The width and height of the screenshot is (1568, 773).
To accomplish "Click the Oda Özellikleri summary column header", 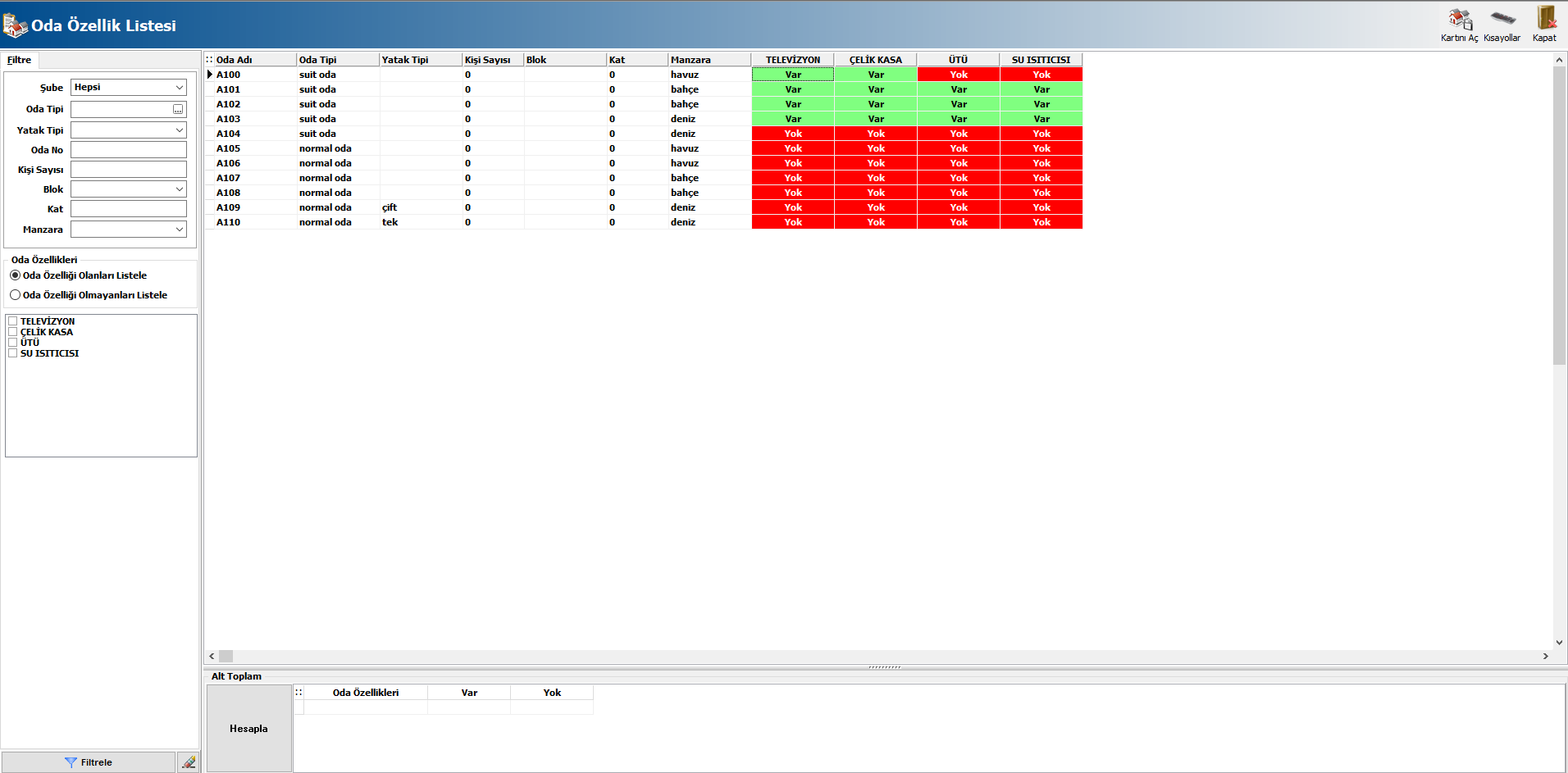I will tap(366, 693).
